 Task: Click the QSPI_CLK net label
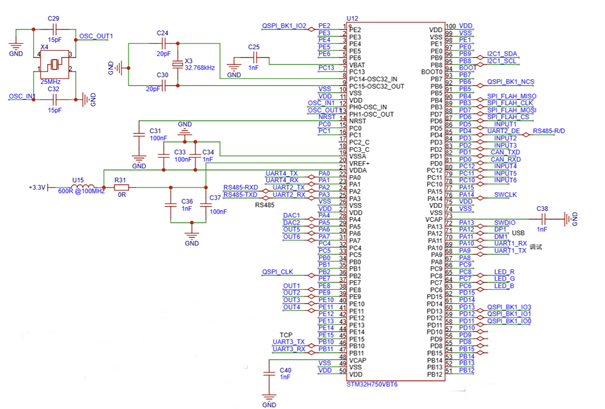point(277,272)
